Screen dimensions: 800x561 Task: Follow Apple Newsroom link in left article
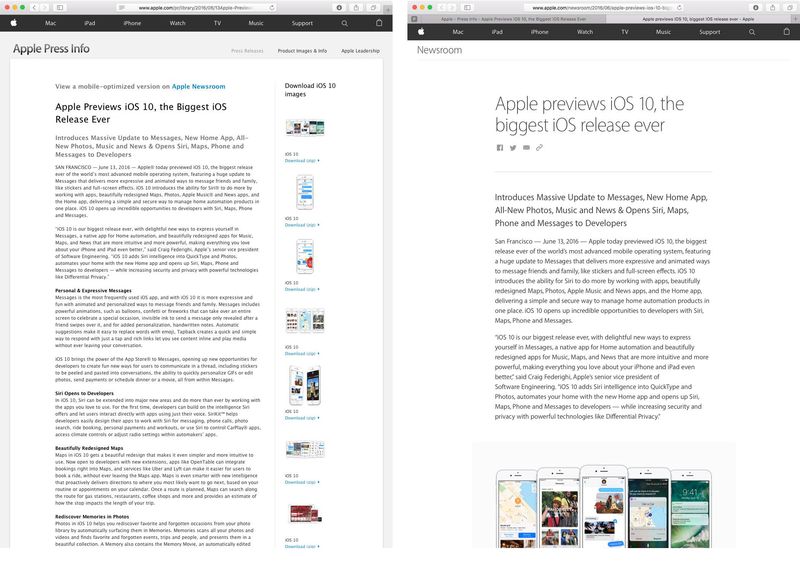tap(198, 87)
